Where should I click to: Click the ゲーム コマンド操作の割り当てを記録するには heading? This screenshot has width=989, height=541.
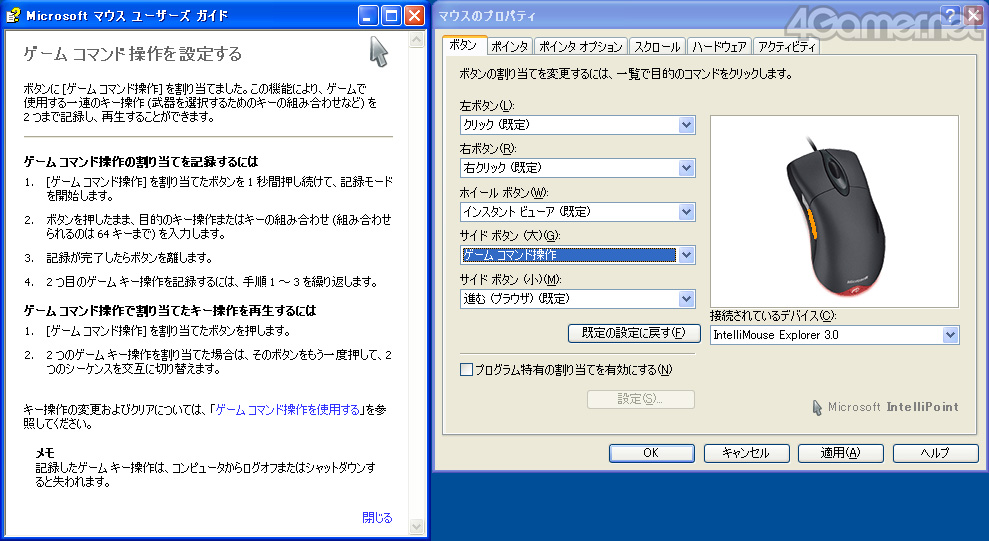point(141,161)
